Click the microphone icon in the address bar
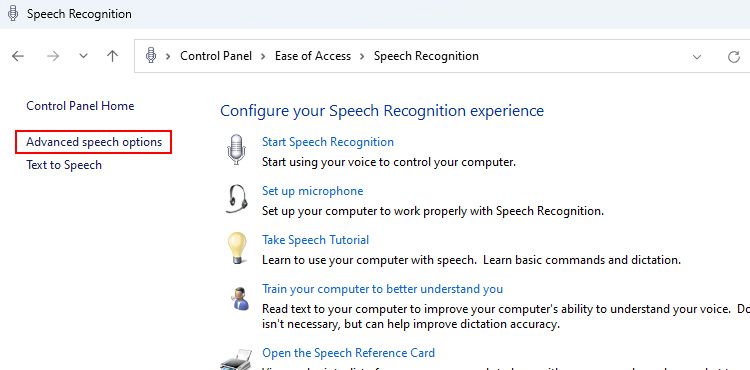The height and width of the screenshot is (370, 750). coord(151,56)
